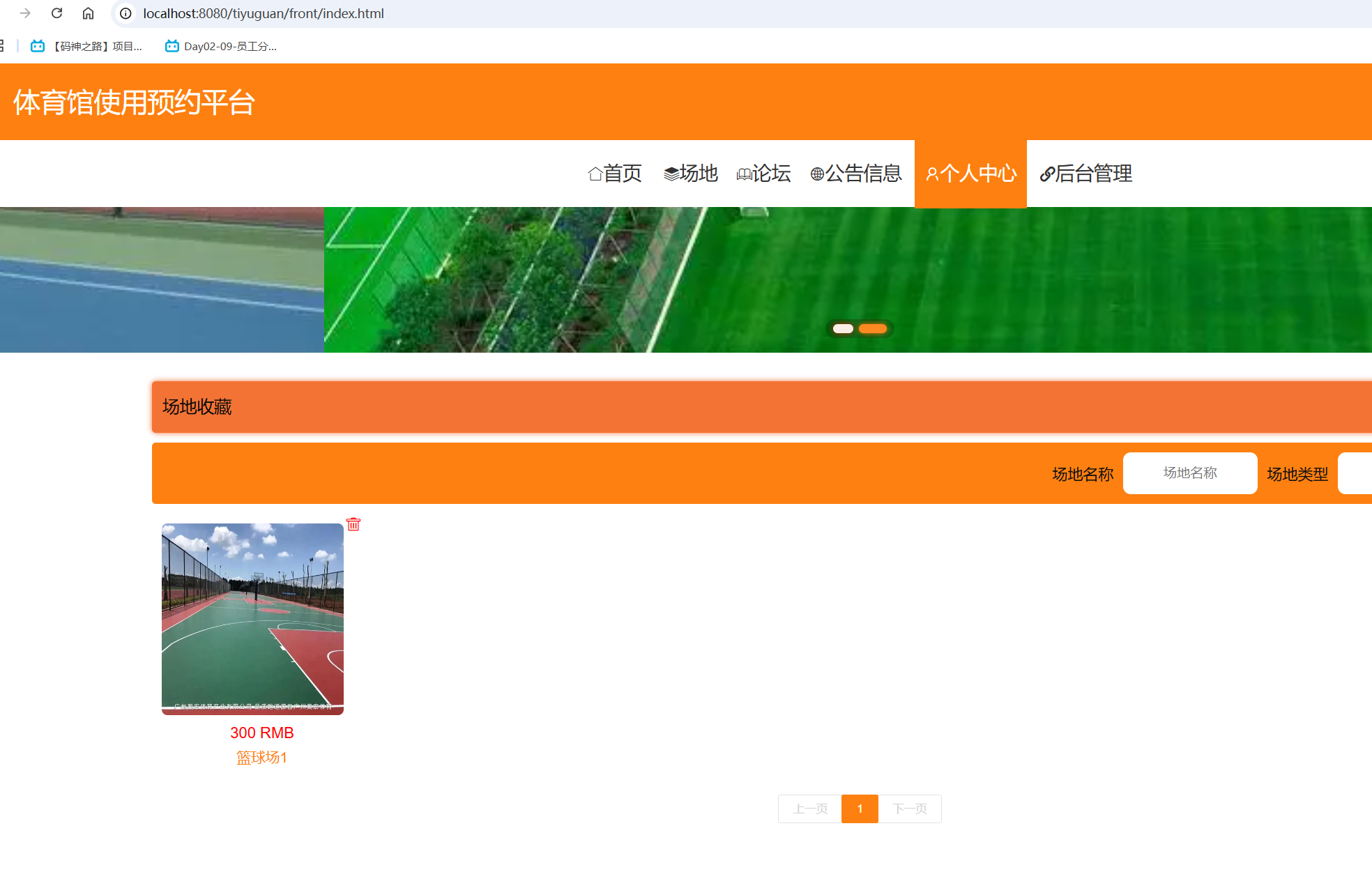Screen dimensions: 1372x888
Task: Select the first white carousel indicator
Action: 843,329
